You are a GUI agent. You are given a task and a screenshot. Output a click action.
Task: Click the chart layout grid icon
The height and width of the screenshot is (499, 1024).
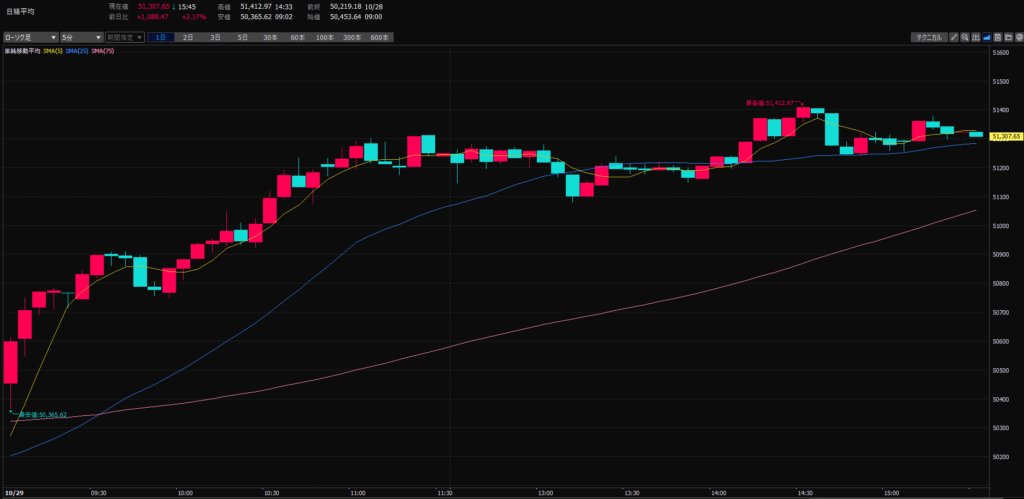[x=976, y=37]
